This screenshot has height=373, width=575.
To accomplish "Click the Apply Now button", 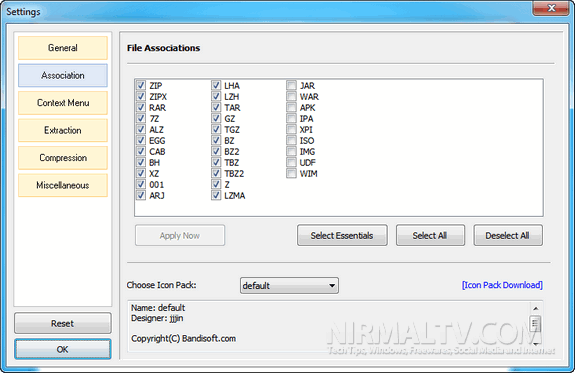I will tap(180, 235).
